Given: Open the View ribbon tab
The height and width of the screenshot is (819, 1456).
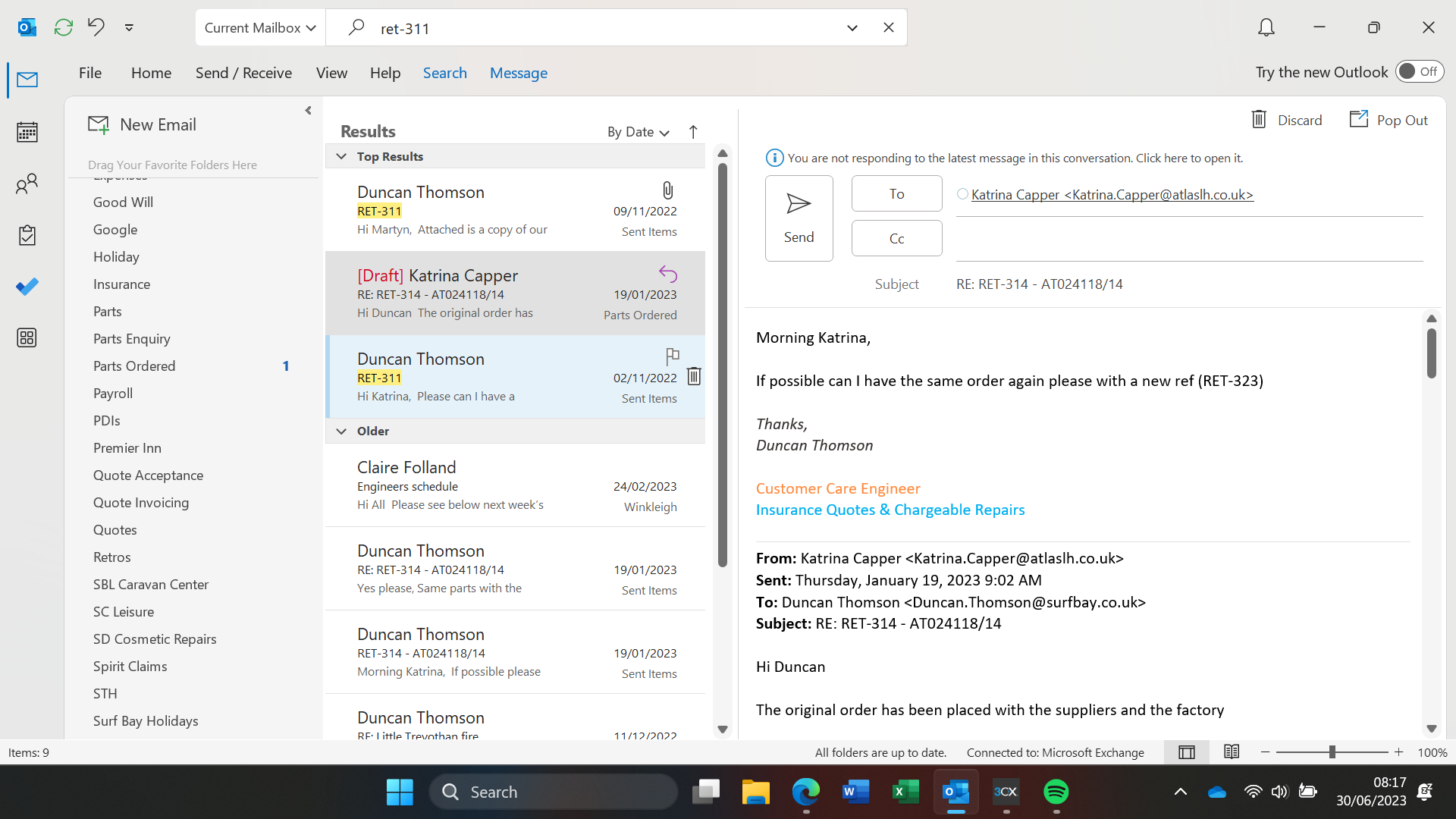Looking at the screenshot, I should (331, 73).
